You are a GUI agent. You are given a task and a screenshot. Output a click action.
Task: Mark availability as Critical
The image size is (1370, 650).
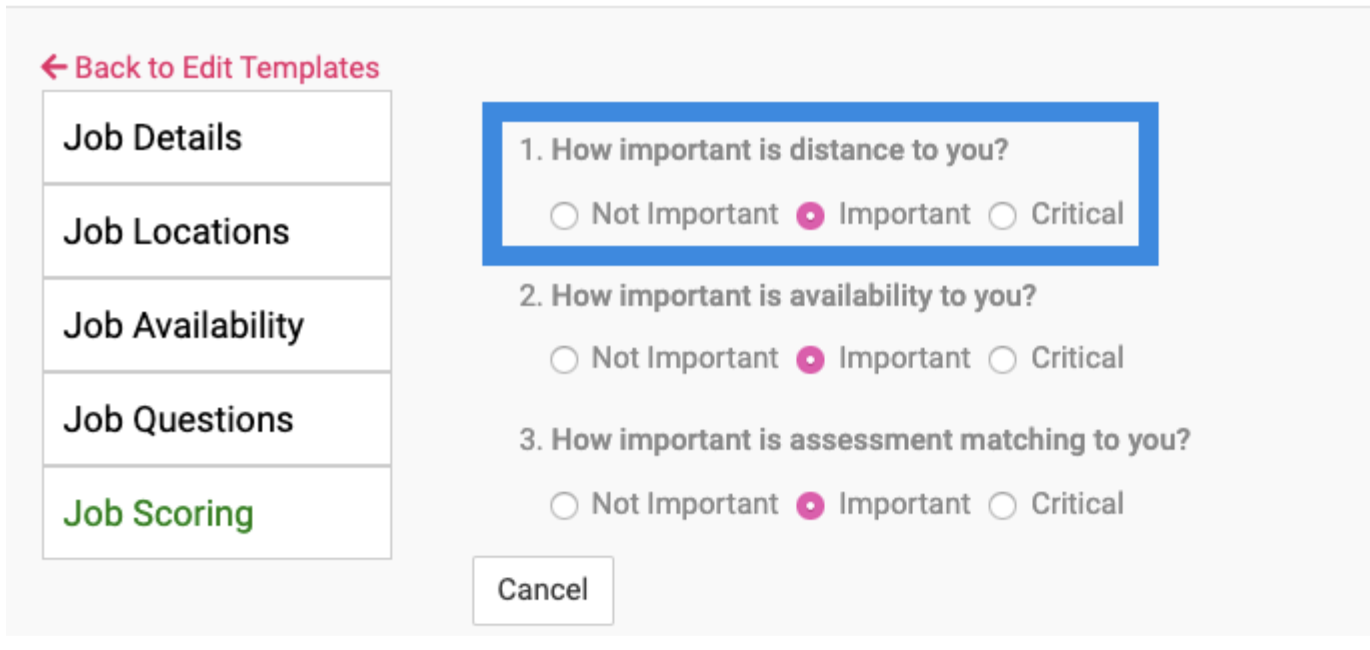click(1002, 360)
